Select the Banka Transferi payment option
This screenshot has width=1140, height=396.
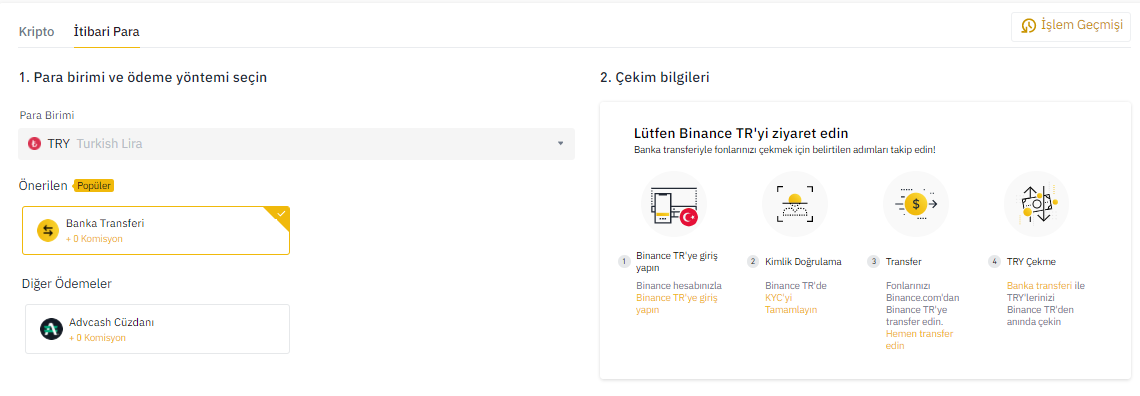pos(156,230)
